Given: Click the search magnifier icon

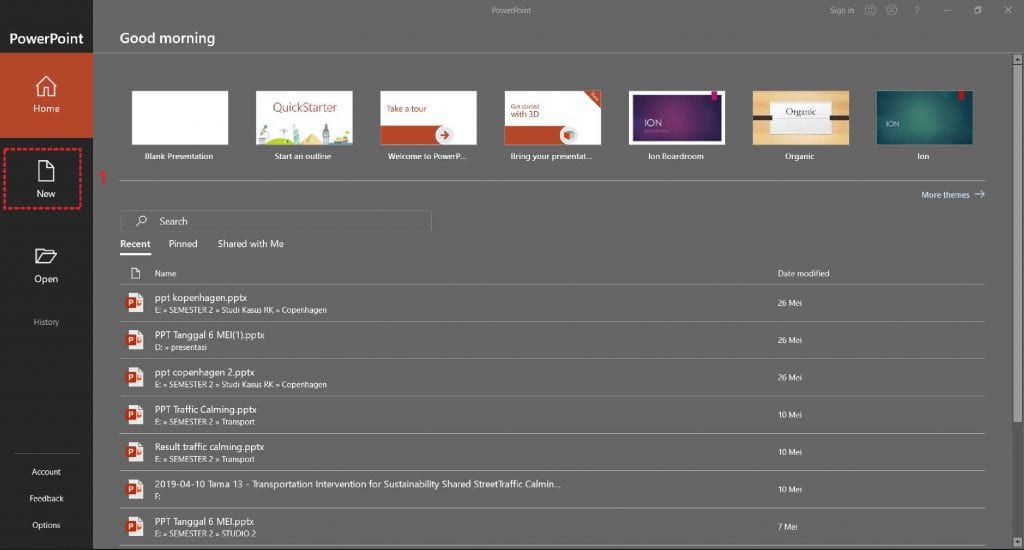Looking at the screenshot, I should tap(141, 221).
